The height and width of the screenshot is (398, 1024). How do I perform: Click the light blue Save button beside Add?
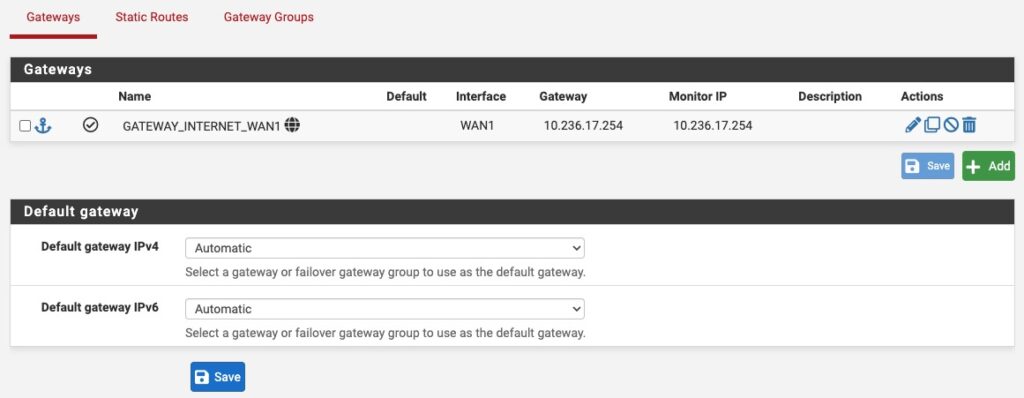pos(927,166)
